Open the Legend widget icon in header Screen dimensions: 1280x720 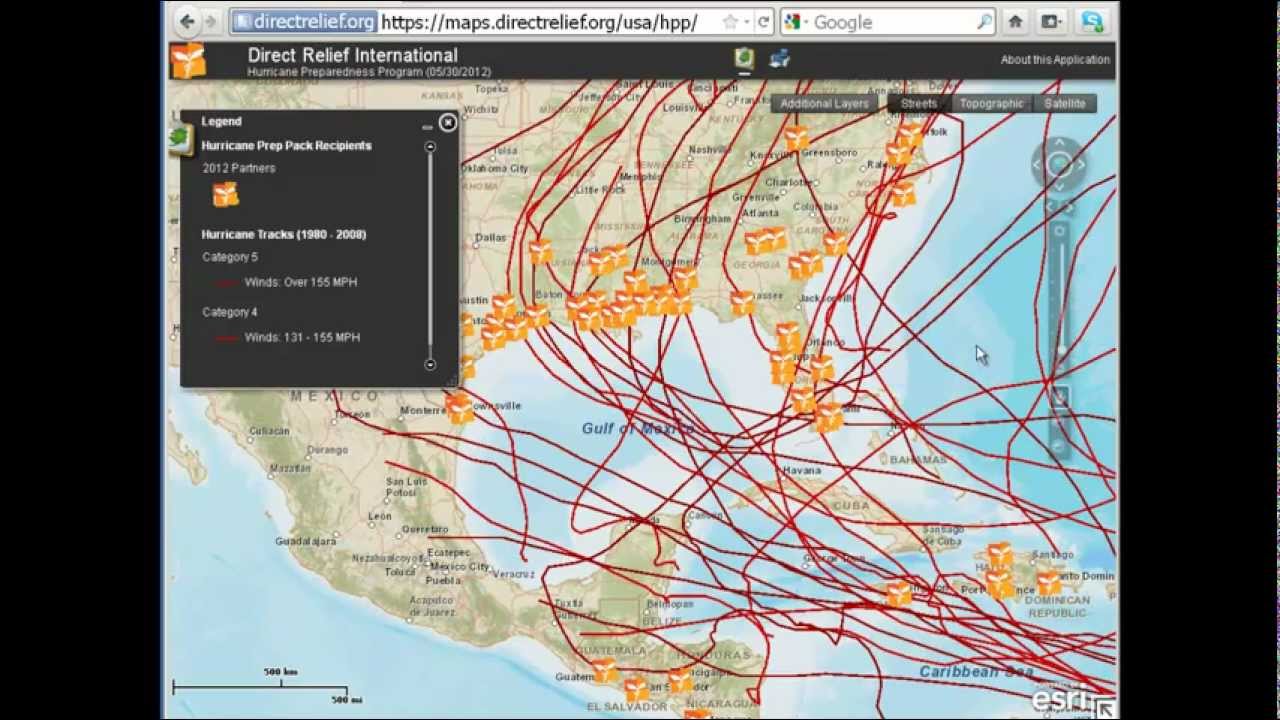coord(744,58)
